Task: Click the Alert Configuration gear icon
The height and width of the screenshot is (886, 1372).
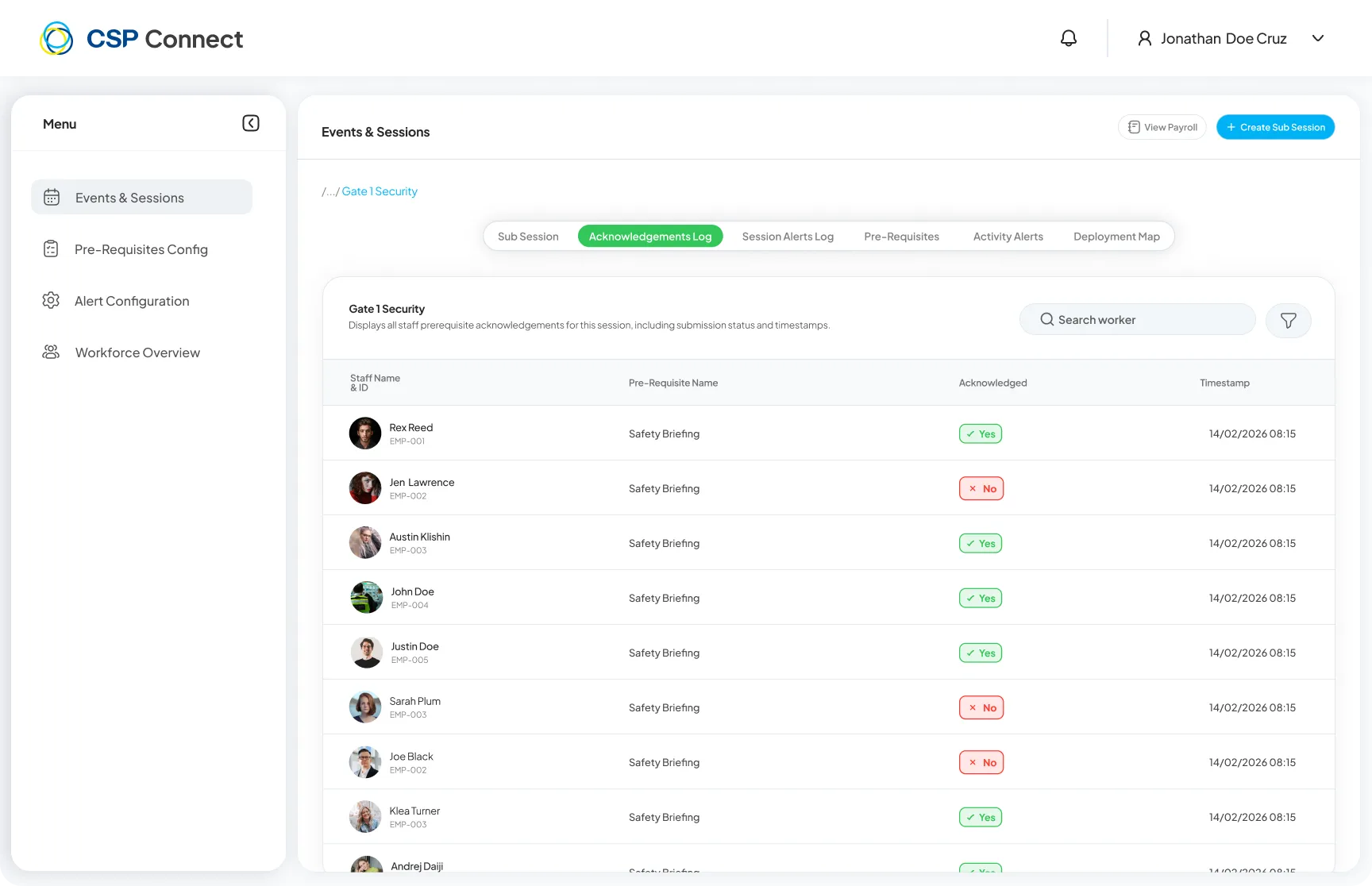Action: [51, 300]
